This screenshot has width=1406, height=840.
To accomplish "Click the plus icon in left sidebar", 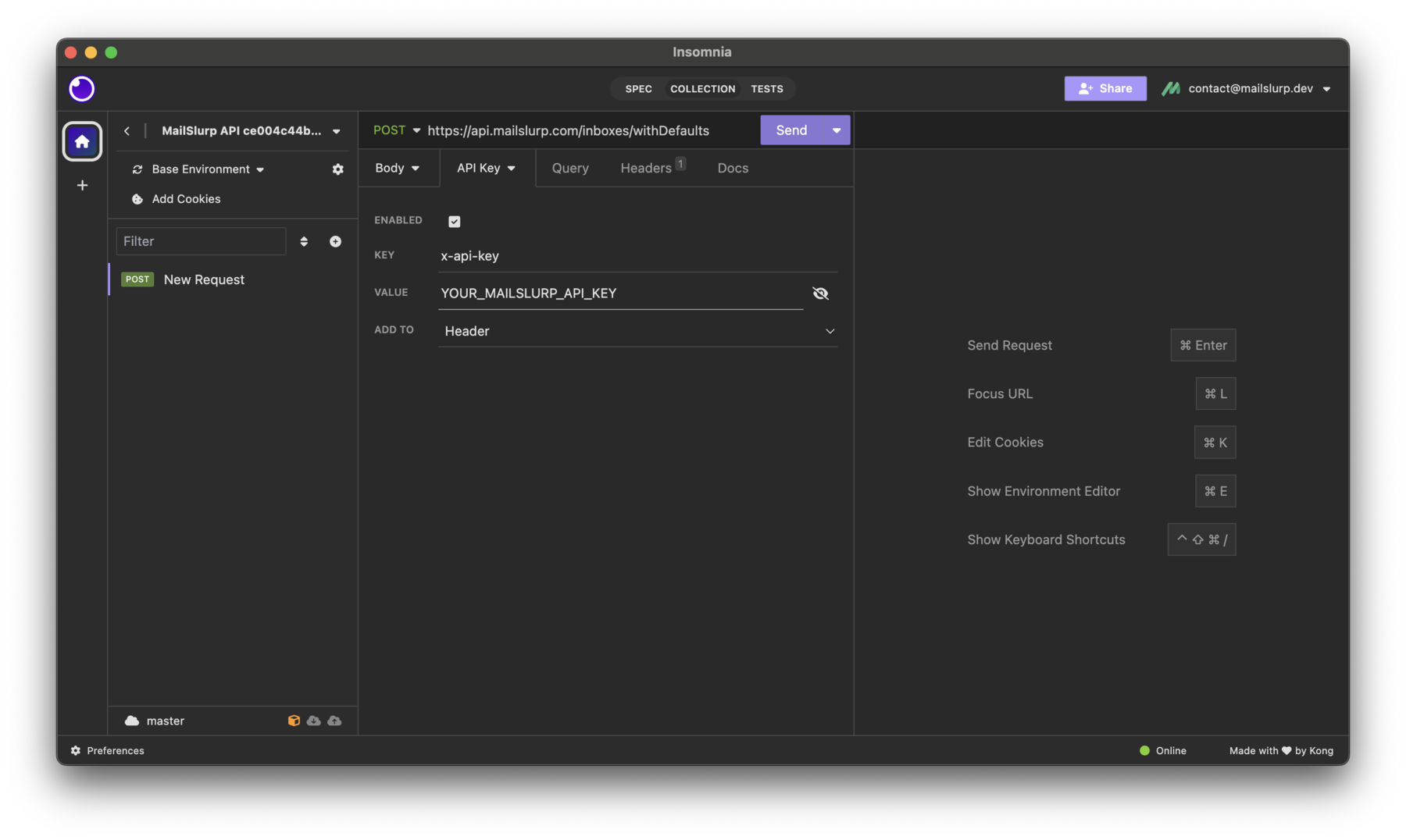I will tap(82, 186).
